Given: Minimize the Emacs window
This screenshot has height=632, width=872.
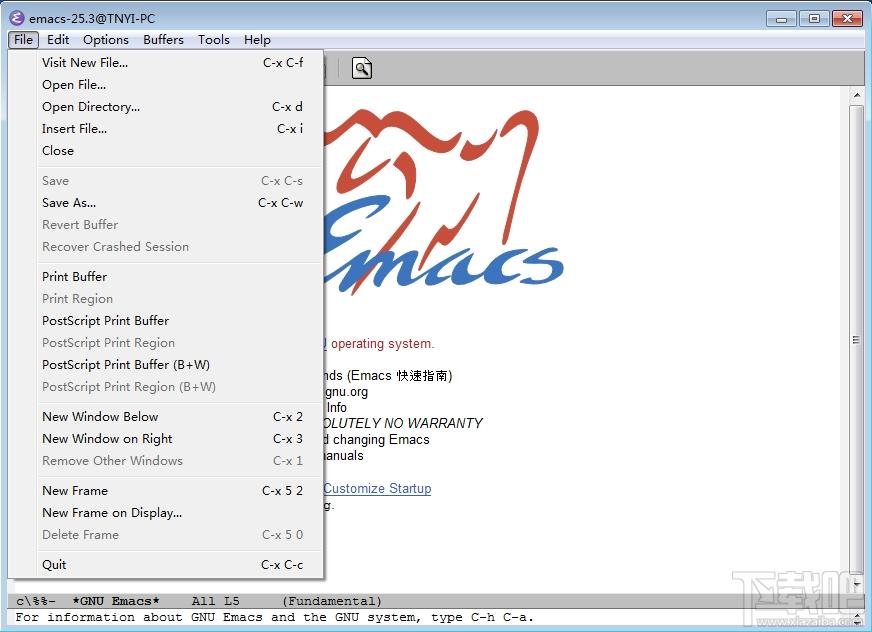Looking at the screenshot, I should 781,18.
